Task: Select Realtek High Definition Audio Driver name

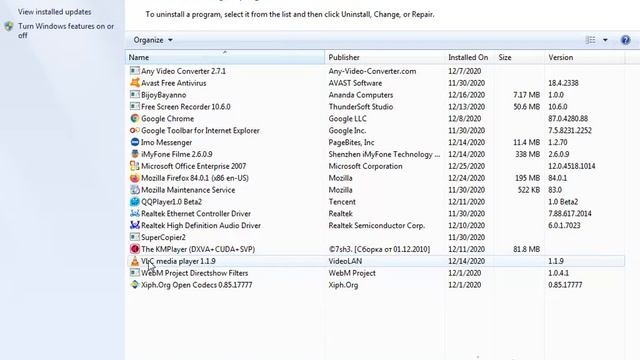Action: (201, 226)
